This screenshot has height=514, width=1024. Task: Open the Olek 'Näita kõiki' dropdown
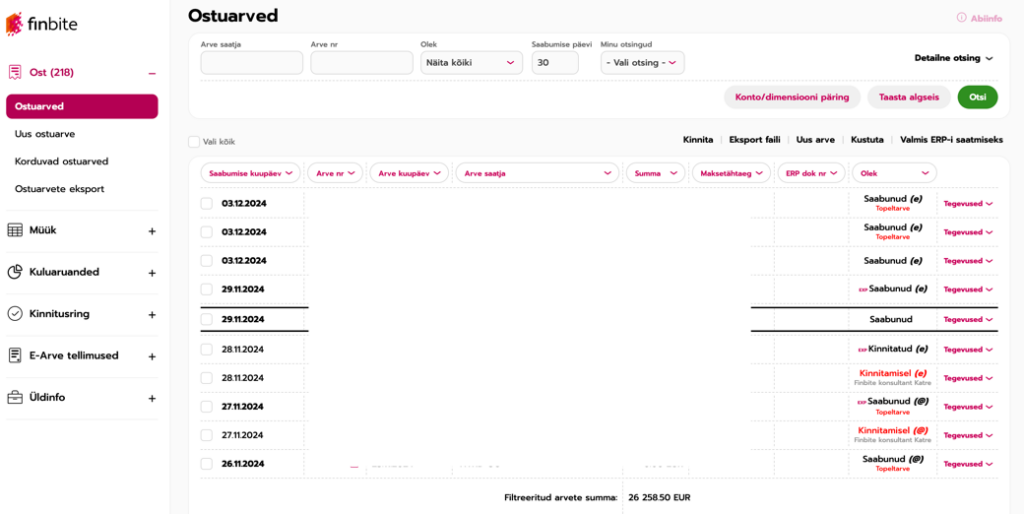point(471,63)
